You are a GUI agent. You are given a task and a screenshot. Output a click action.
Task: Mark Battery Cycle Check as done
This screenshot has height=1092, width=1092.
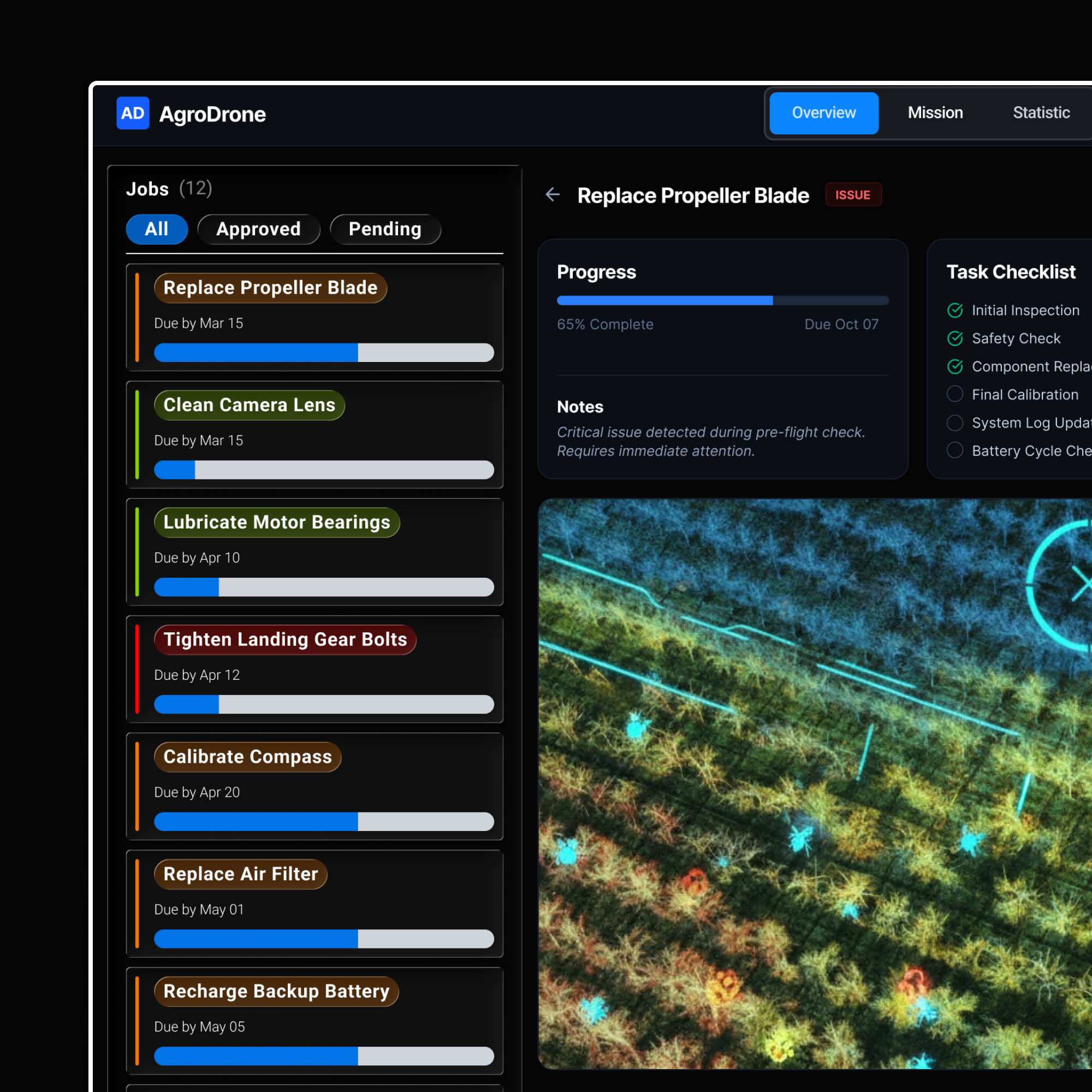point(954,450)
